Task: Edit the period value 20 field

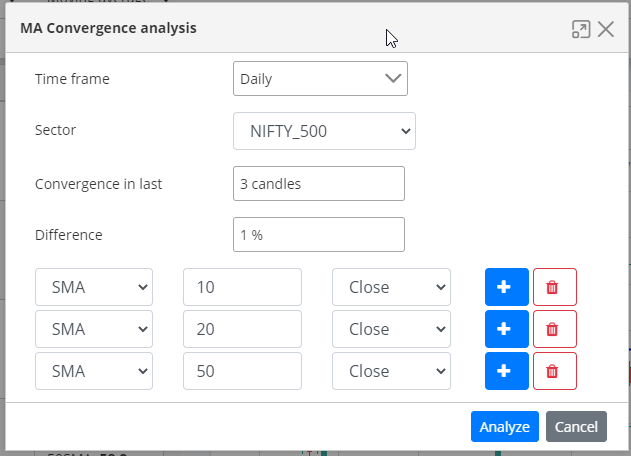Action: (x=242, y=329)
